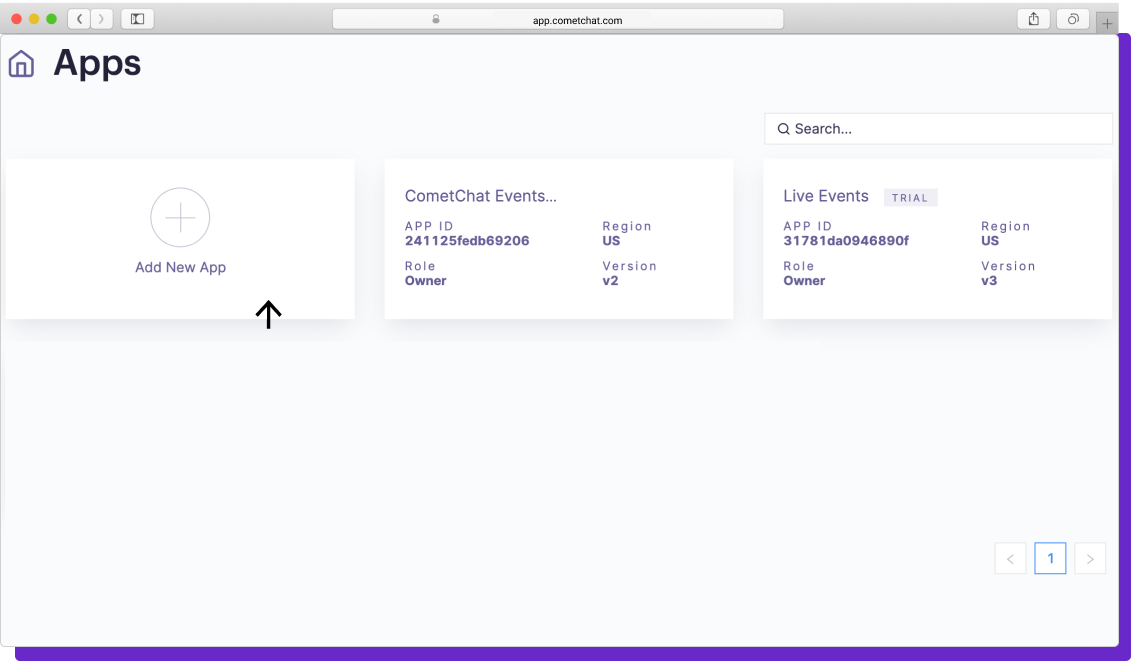This screenshot has height=661, width=1131.
Task: Go to previous page of apps
Action: tap(1011, 559)
